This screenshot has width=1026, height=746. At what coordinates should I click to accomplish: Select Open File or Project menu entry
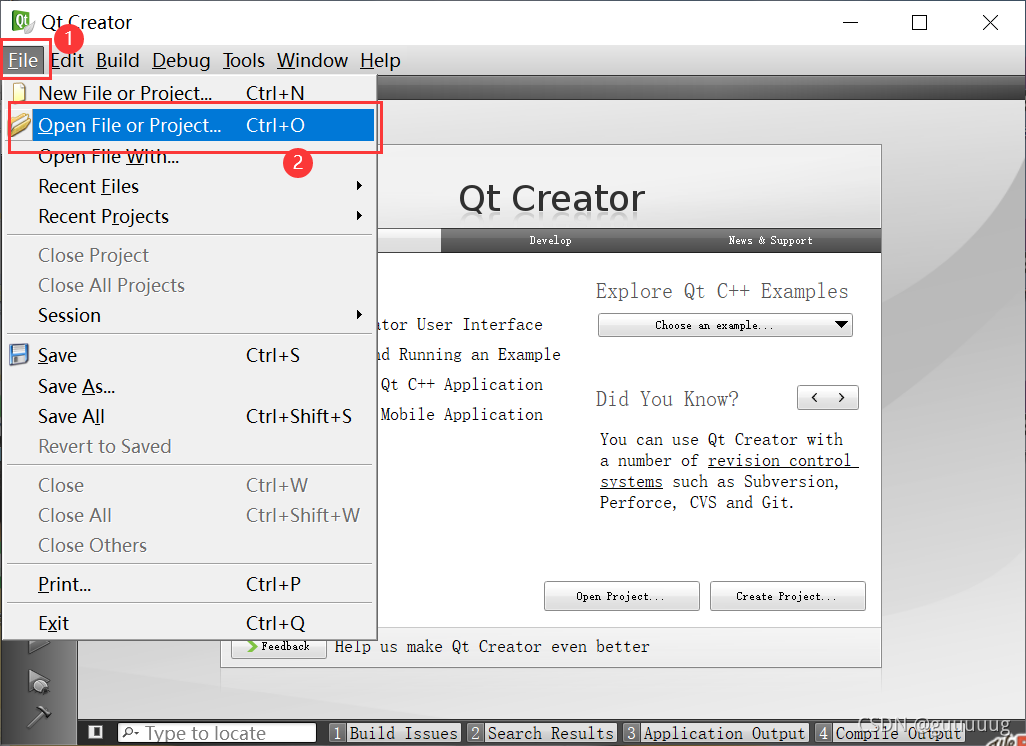(x=190, y=124)
